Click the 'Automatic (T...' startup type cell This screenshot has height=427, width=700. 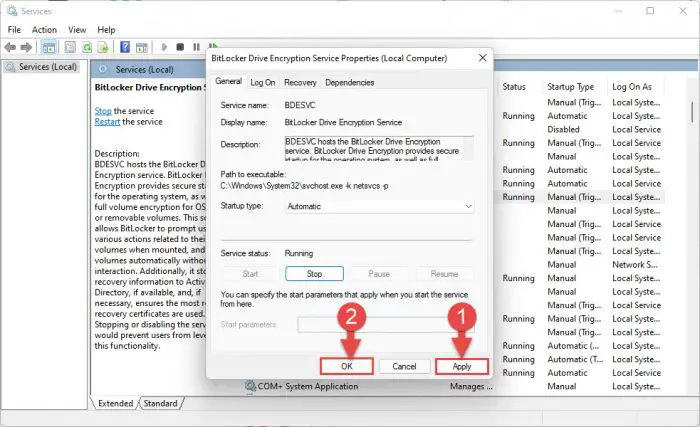point(575,359)
